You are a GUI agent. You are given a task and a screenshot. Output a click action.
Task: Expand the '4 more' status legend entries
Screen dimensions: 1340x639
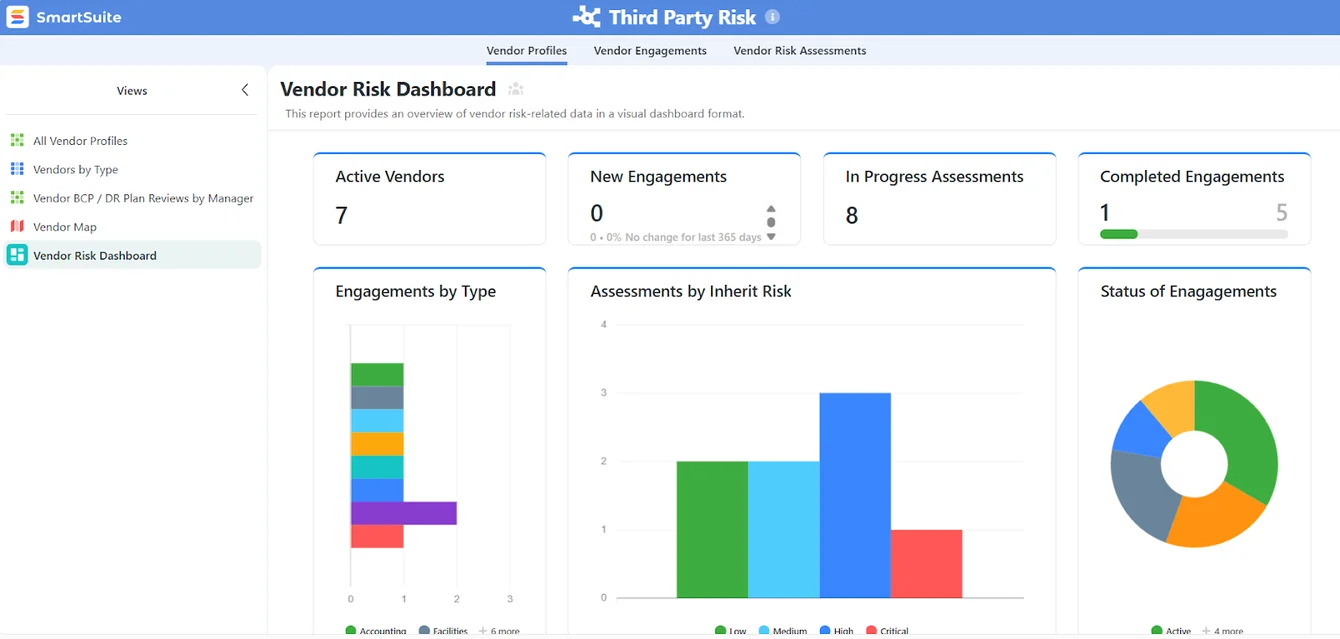1223,631
